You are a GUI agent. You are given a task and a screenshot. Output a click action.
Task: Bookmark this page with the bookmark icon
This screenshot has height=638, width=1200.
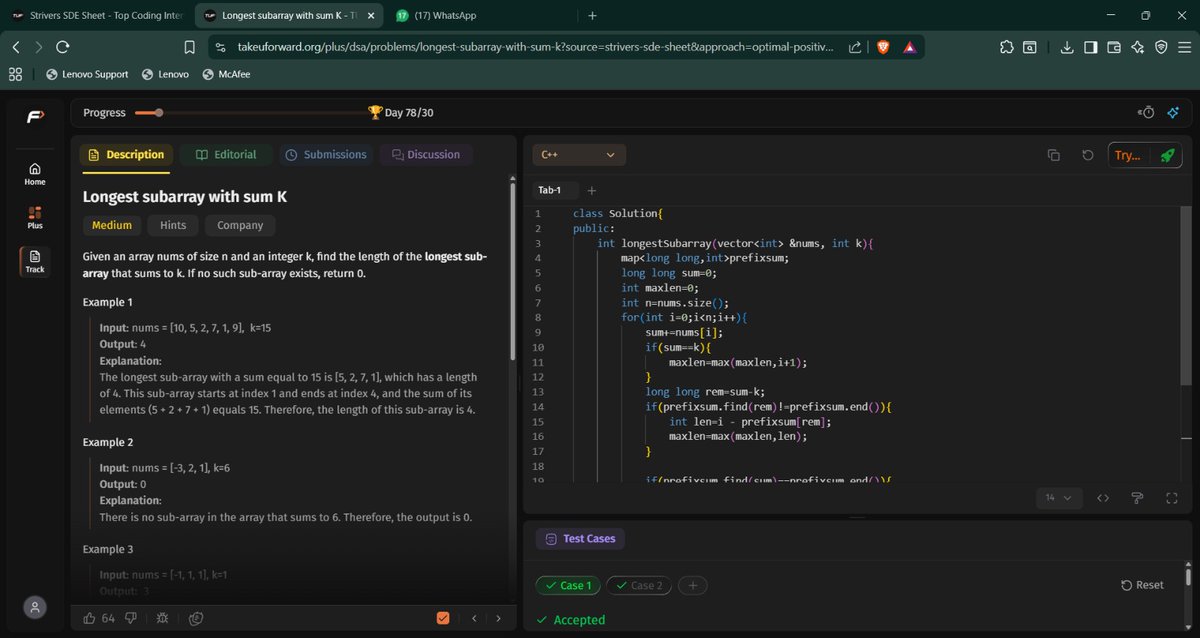190,47
